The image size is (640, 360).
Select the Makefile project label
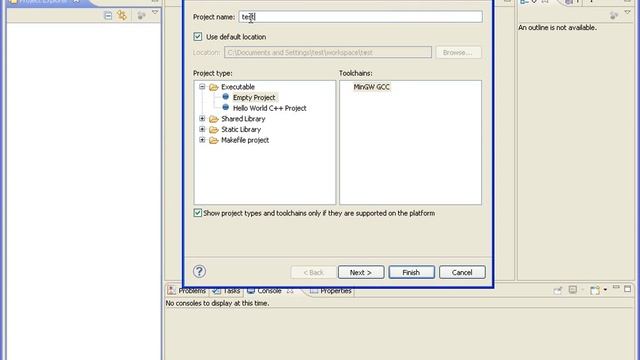click(x=245, y=140)
